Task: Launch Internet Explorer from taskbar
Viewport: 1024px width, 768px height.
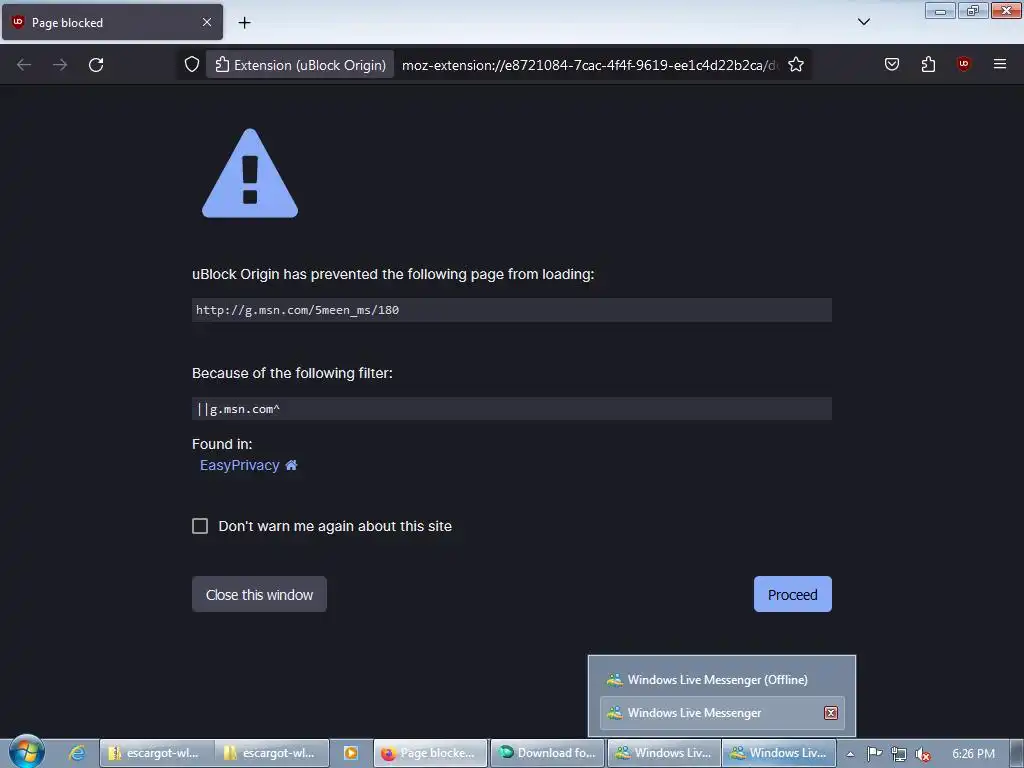Action: click(77, 753)
